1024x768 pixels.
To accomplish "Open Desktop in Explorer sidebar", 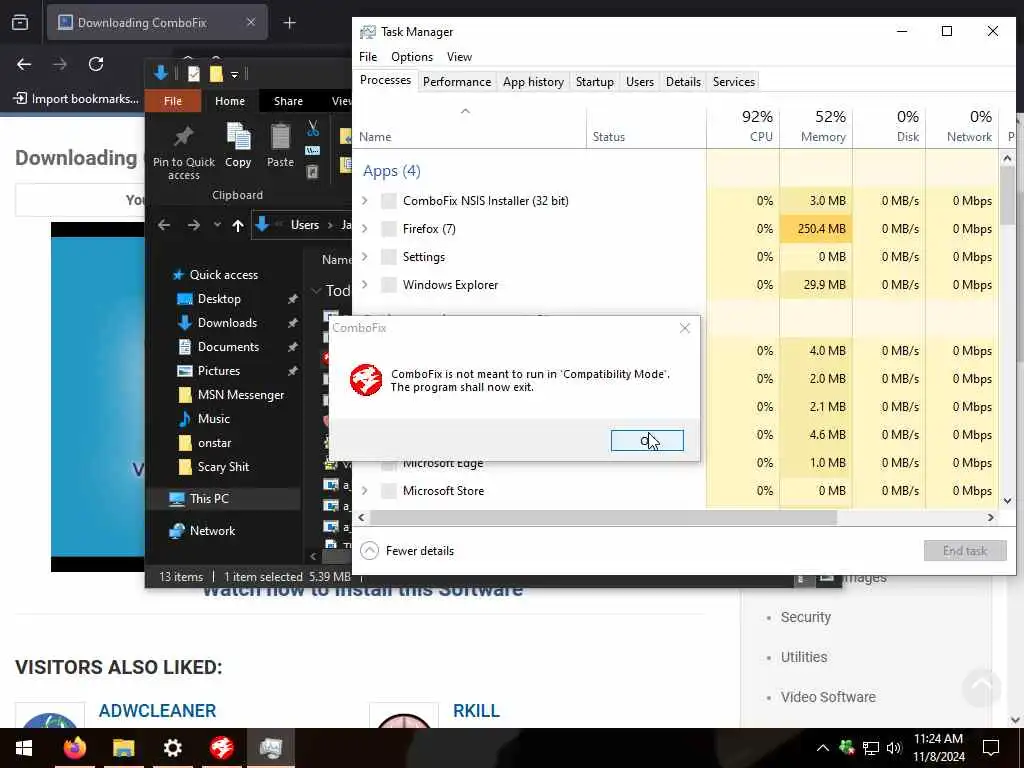I will [x=219, y=298].
